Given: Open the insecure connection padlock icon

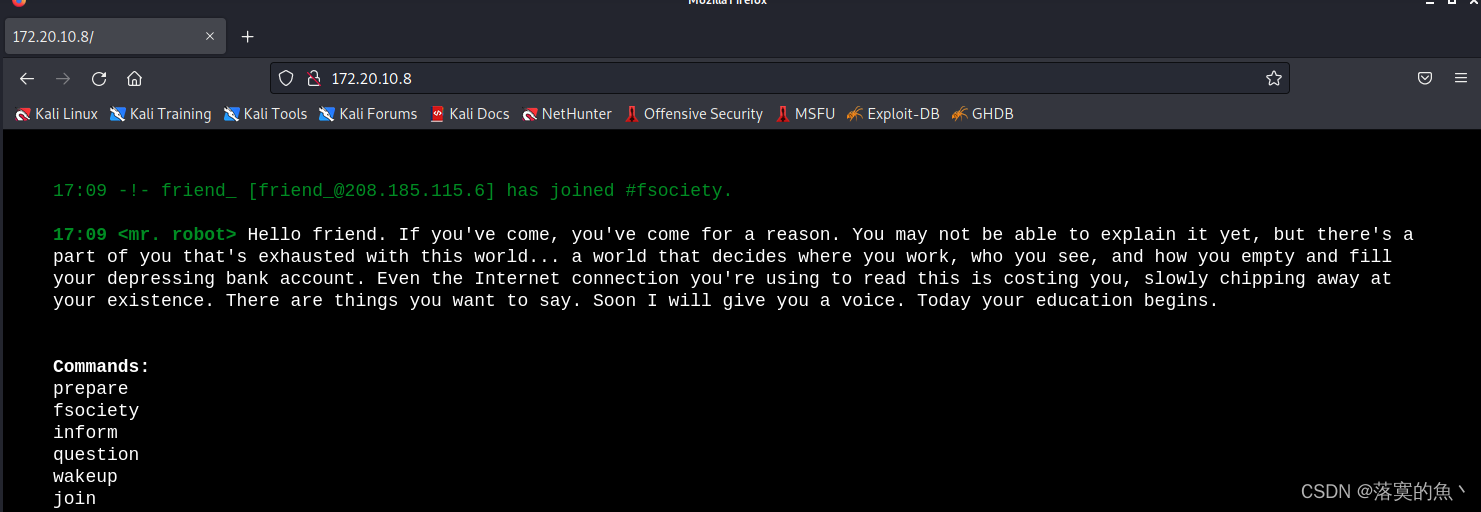Looking at the screenshot, I should point(313,78).
